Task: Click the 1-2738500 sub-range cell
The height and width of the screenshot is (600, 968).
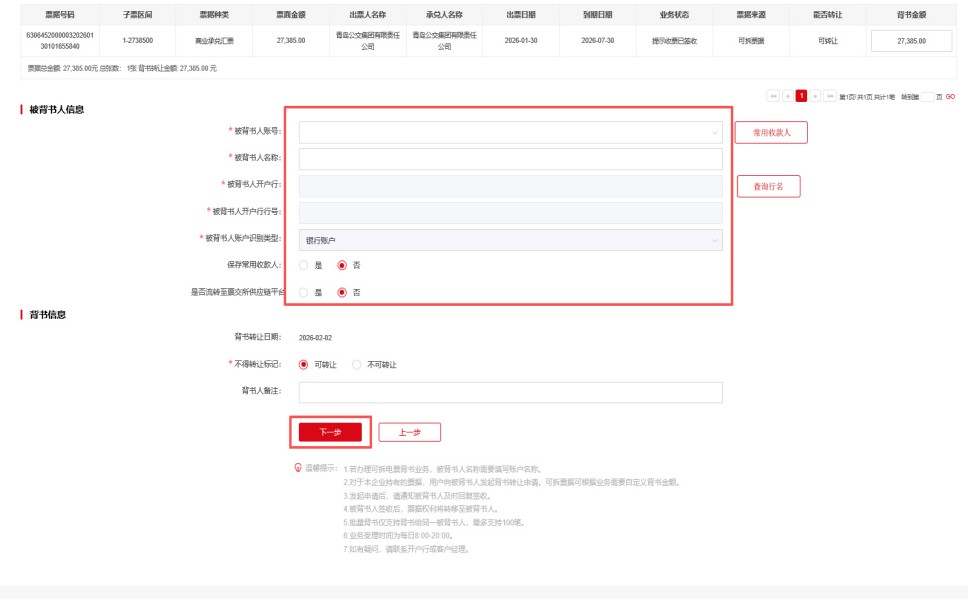Action: [x=138, y=41]
